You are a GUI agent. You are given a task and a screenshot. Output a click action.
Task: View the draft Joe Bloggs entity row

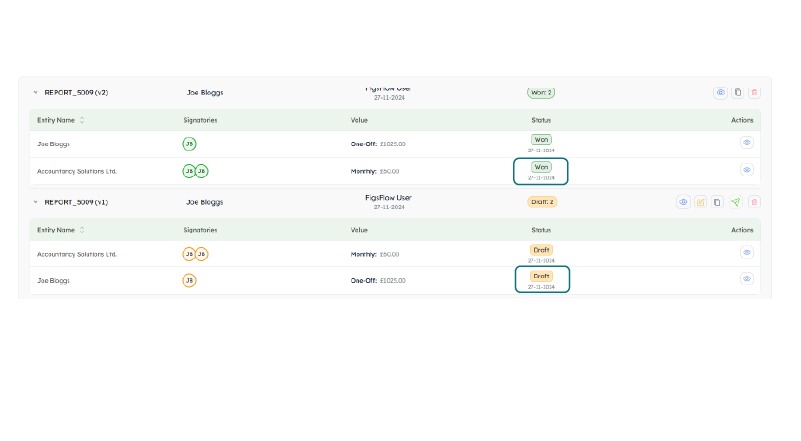pyautogui.click(x=746, y=279)
